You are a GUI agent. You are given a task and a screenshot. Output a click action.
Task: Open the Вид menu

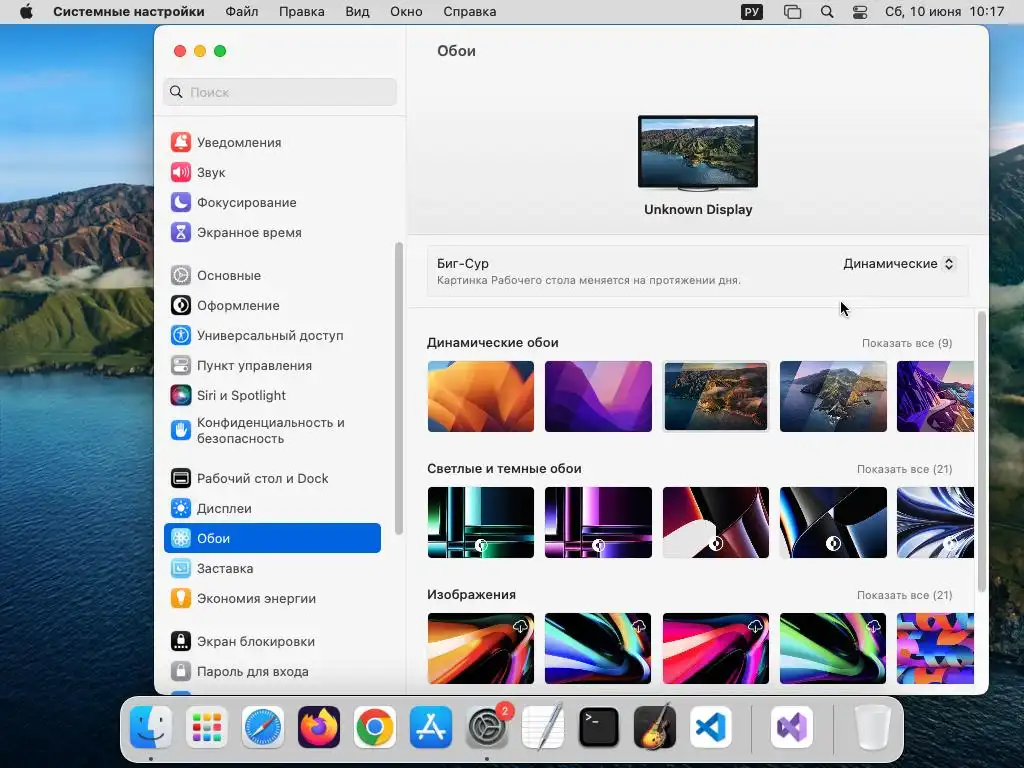click(x=357, y=12)
